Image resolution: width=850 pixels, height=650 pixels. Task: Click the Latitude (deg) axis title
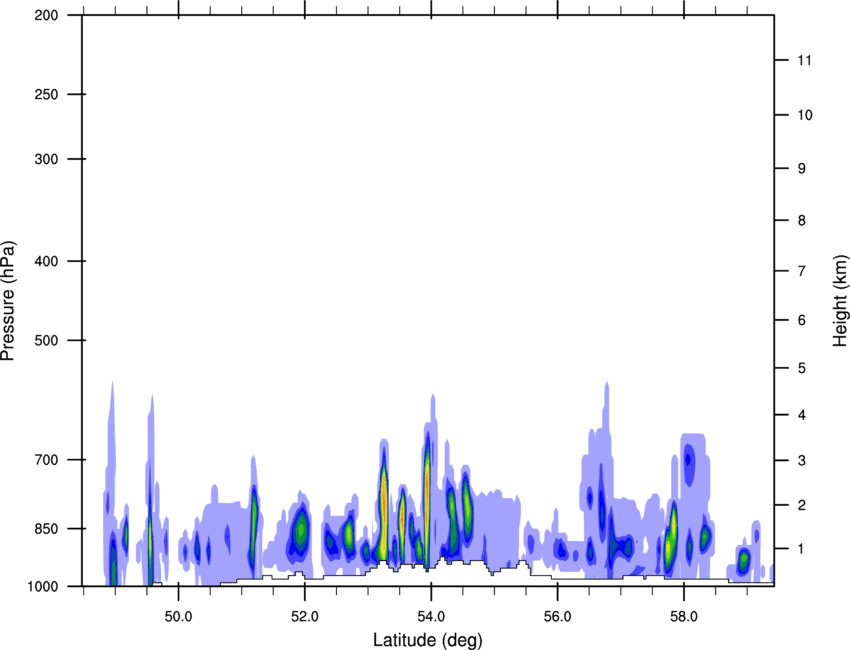click(427, 640)
